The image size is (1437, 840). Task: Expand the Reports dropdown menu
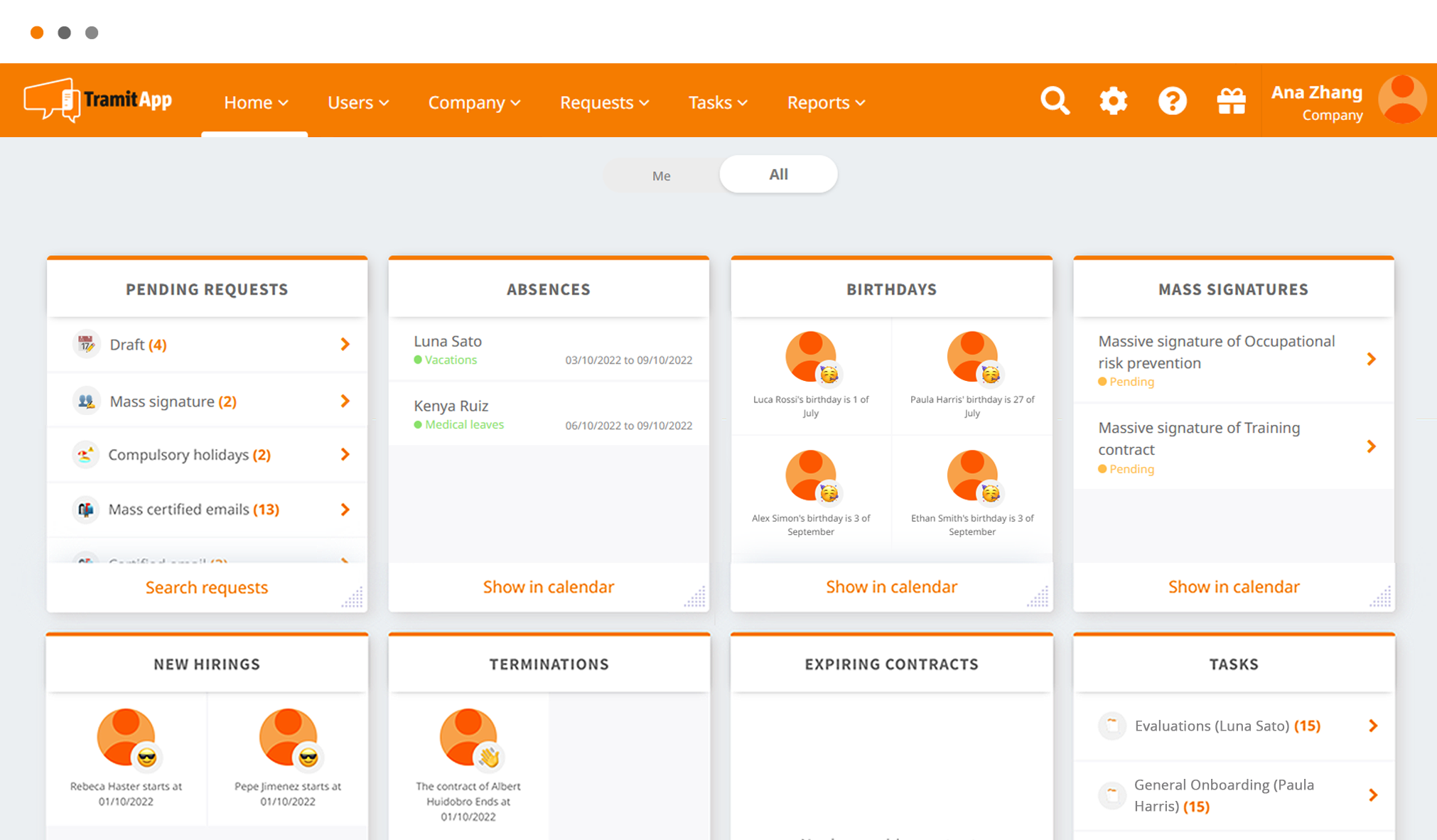point(826,102)
